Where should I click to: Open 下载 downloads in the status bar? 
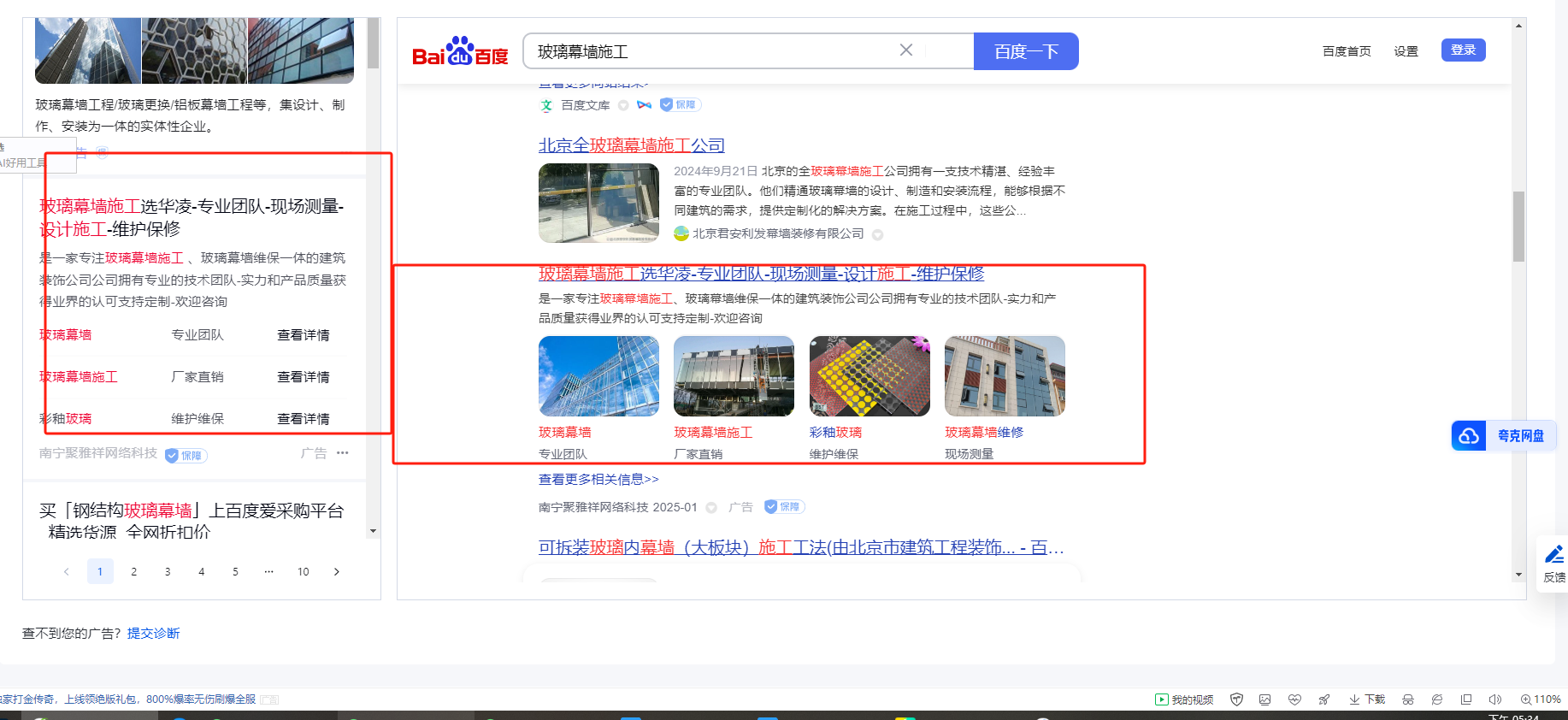point(1367,699)
